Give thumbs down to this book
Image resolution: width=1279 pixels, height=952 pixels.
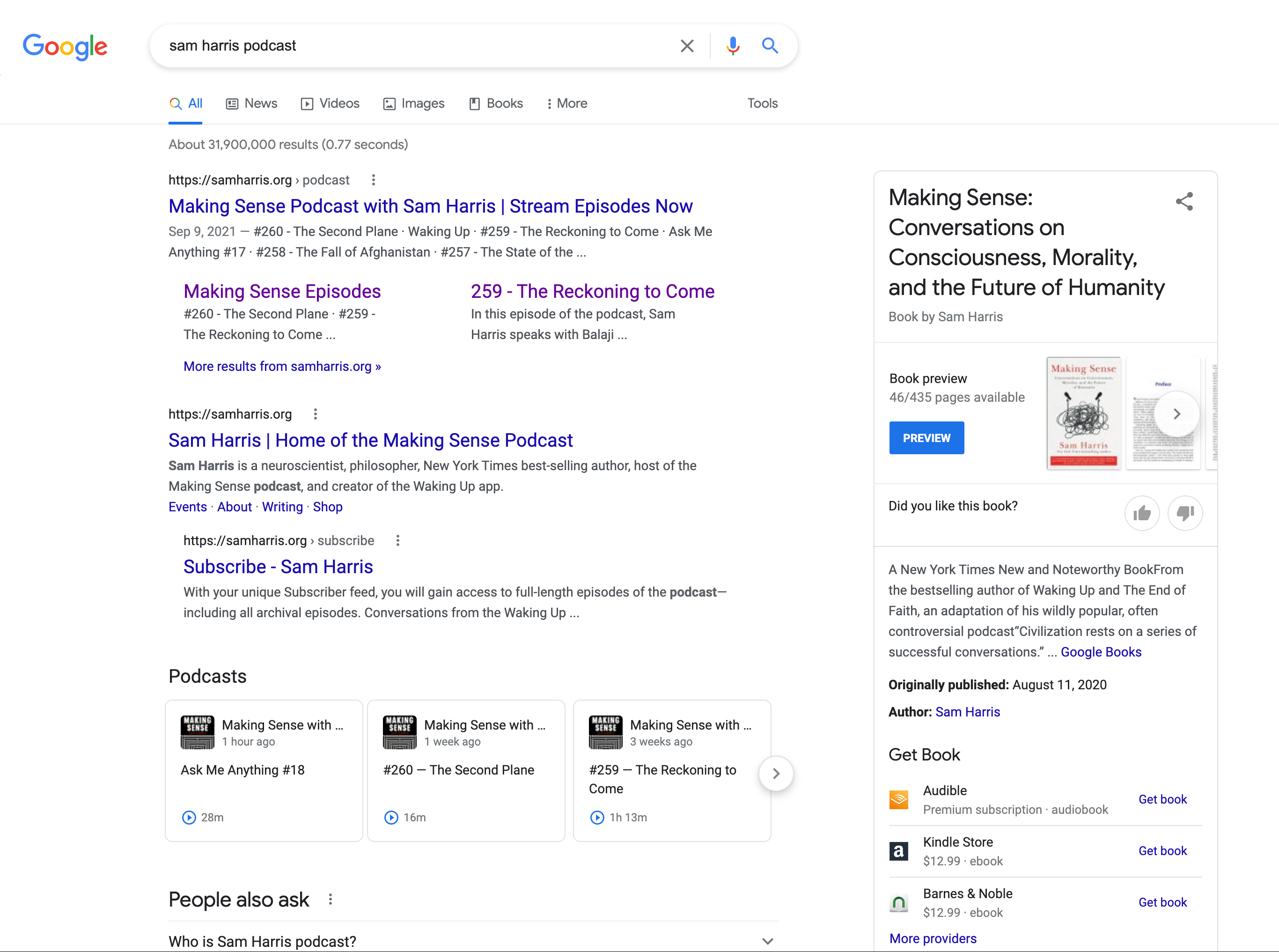click(x=1185, y=513)
